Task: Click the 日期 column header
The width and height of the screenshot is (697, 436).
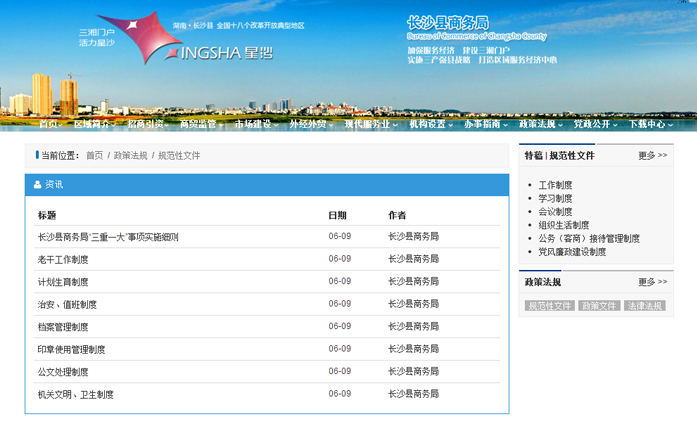Action: [x=337, y=216]
